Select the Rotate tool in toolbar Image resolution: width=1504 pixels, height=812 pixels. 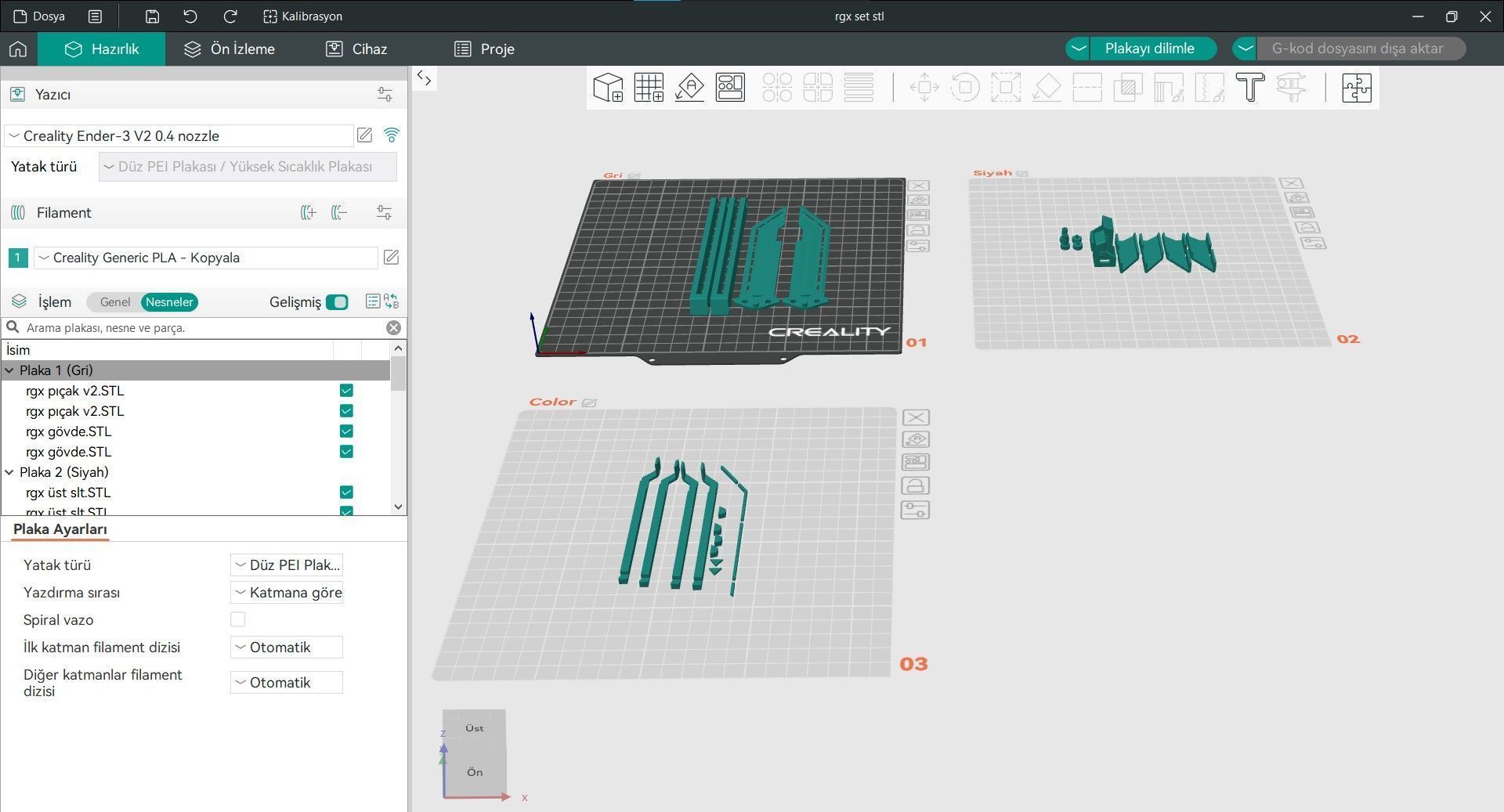point(965,88)
